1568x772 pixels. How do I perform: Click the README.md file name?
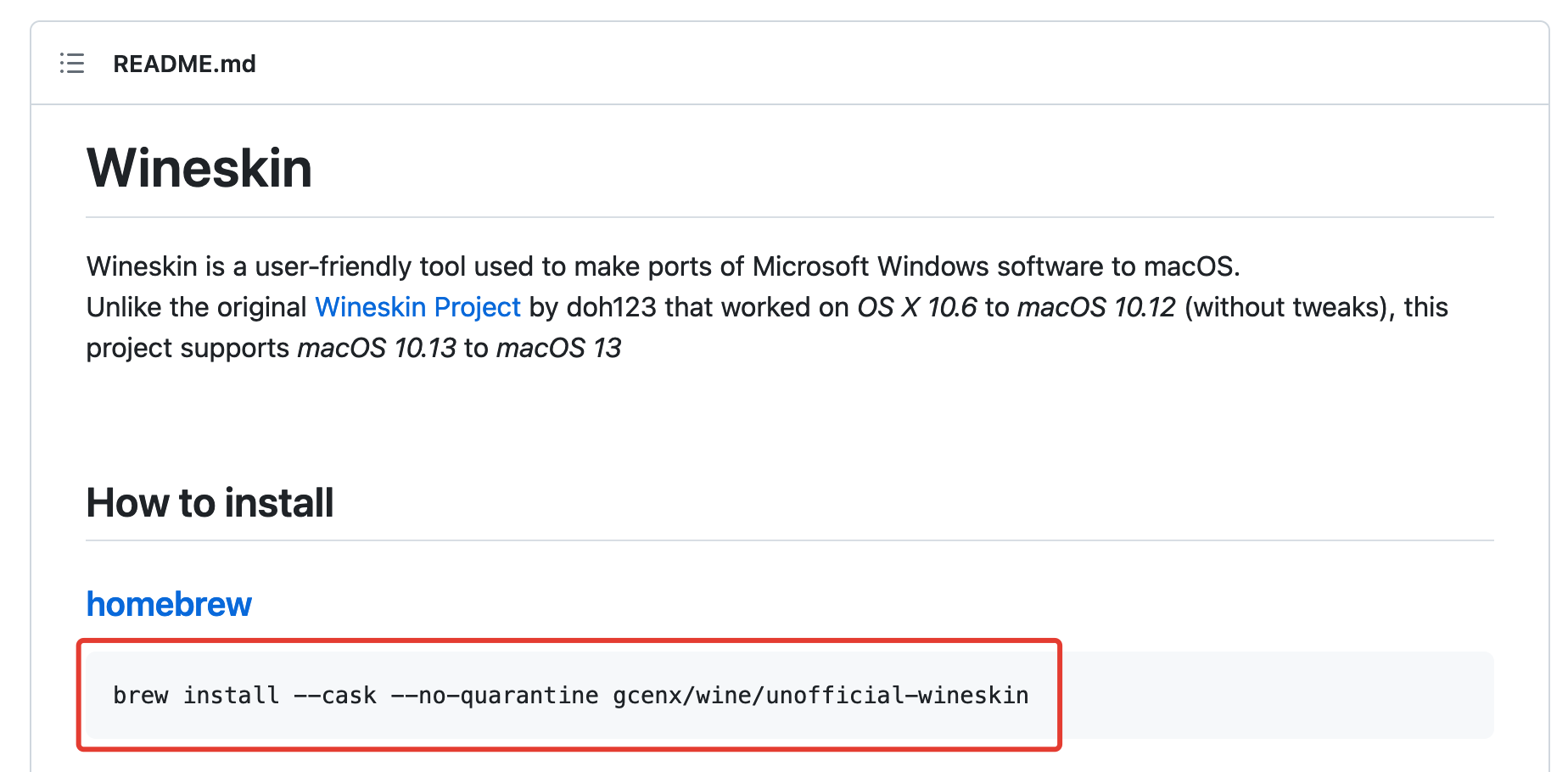pos(184,64)
